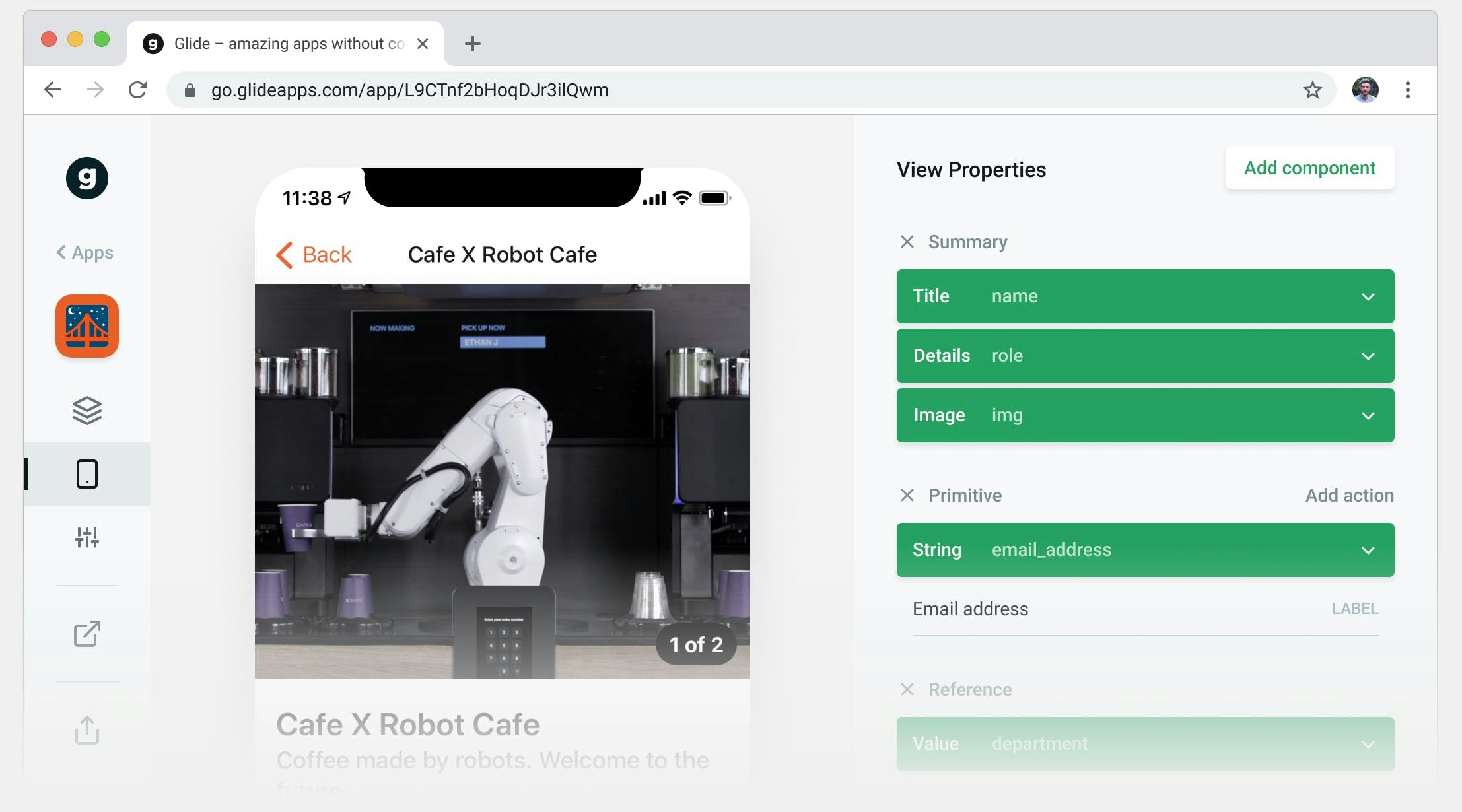The width and height of the screenshot is (1462, 812).
Task: Click the share/upload icon in the sidebar
Action: click(87, 730)
